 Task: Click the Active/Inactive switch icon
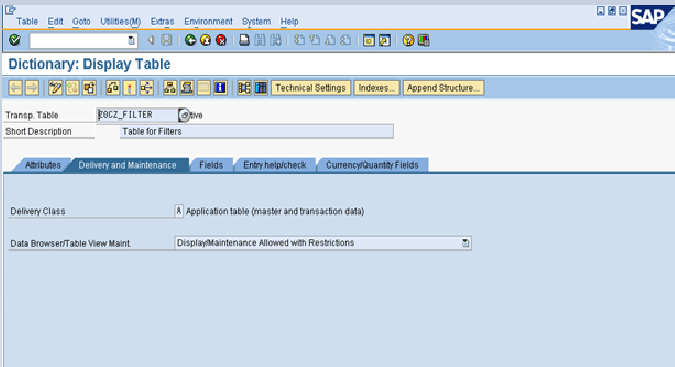pyautogui.click(x=72, y=88)
